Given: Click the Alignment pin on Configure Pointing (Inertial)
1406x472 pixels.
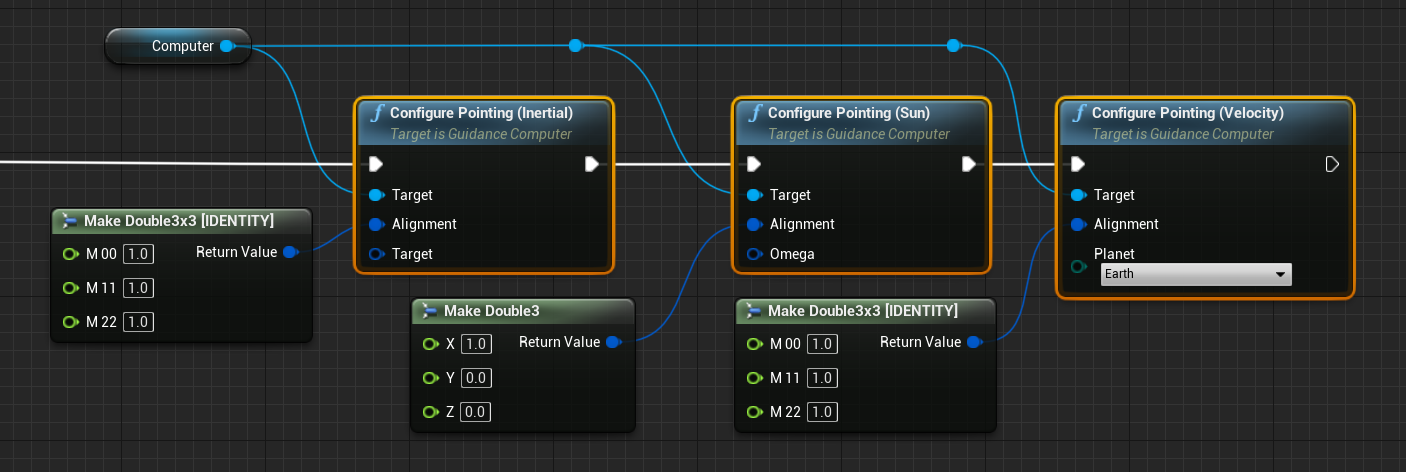Looking at the screenshot, I should tap(376, 224).
